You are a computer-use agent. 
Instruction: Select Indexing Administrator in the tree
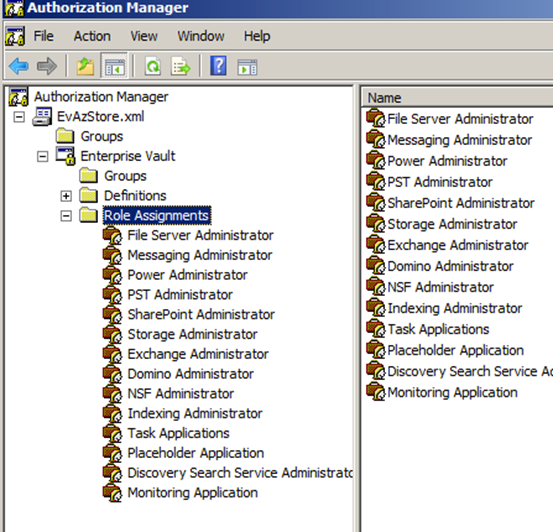click(x=195, y=413)
